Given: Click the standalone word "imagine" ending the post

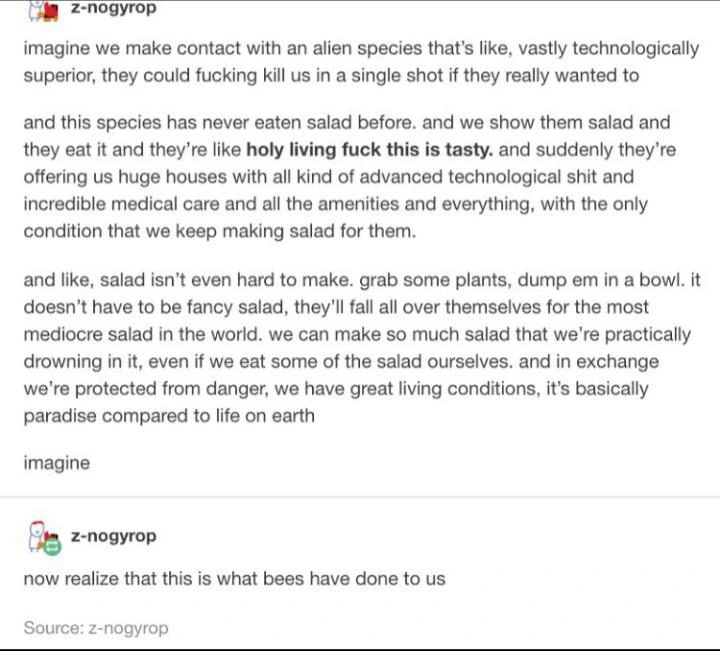Looking at the screenshot, I should point(56,462).
